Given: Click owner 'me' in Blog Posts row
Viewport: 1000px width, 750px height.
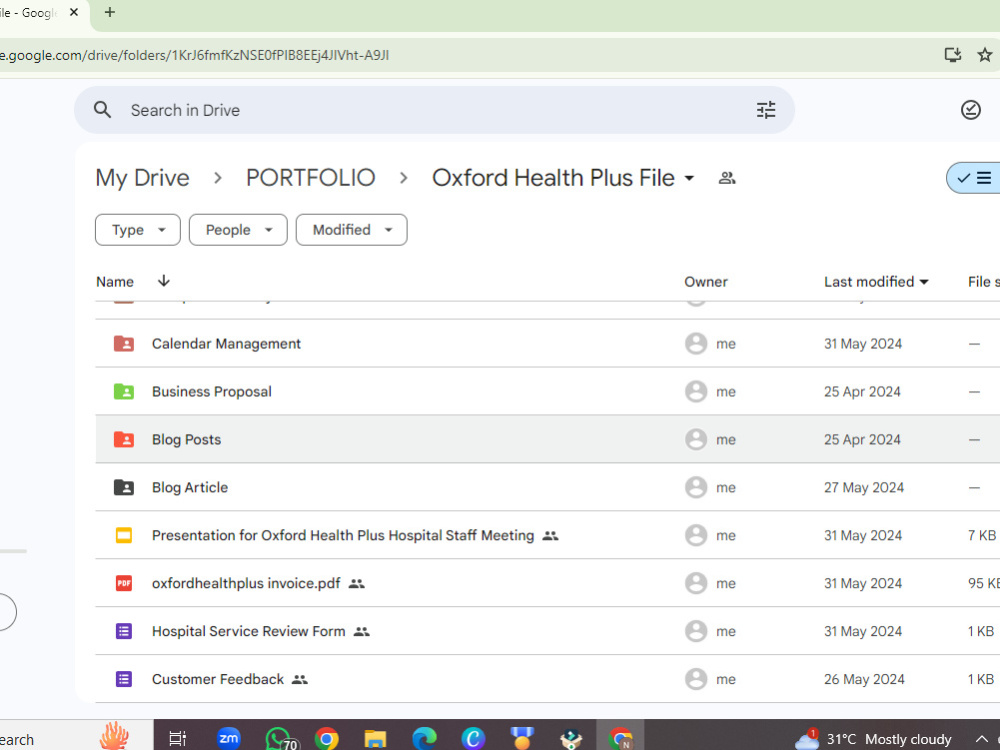Looking at the screenshot, I should [x=726, y=439].
